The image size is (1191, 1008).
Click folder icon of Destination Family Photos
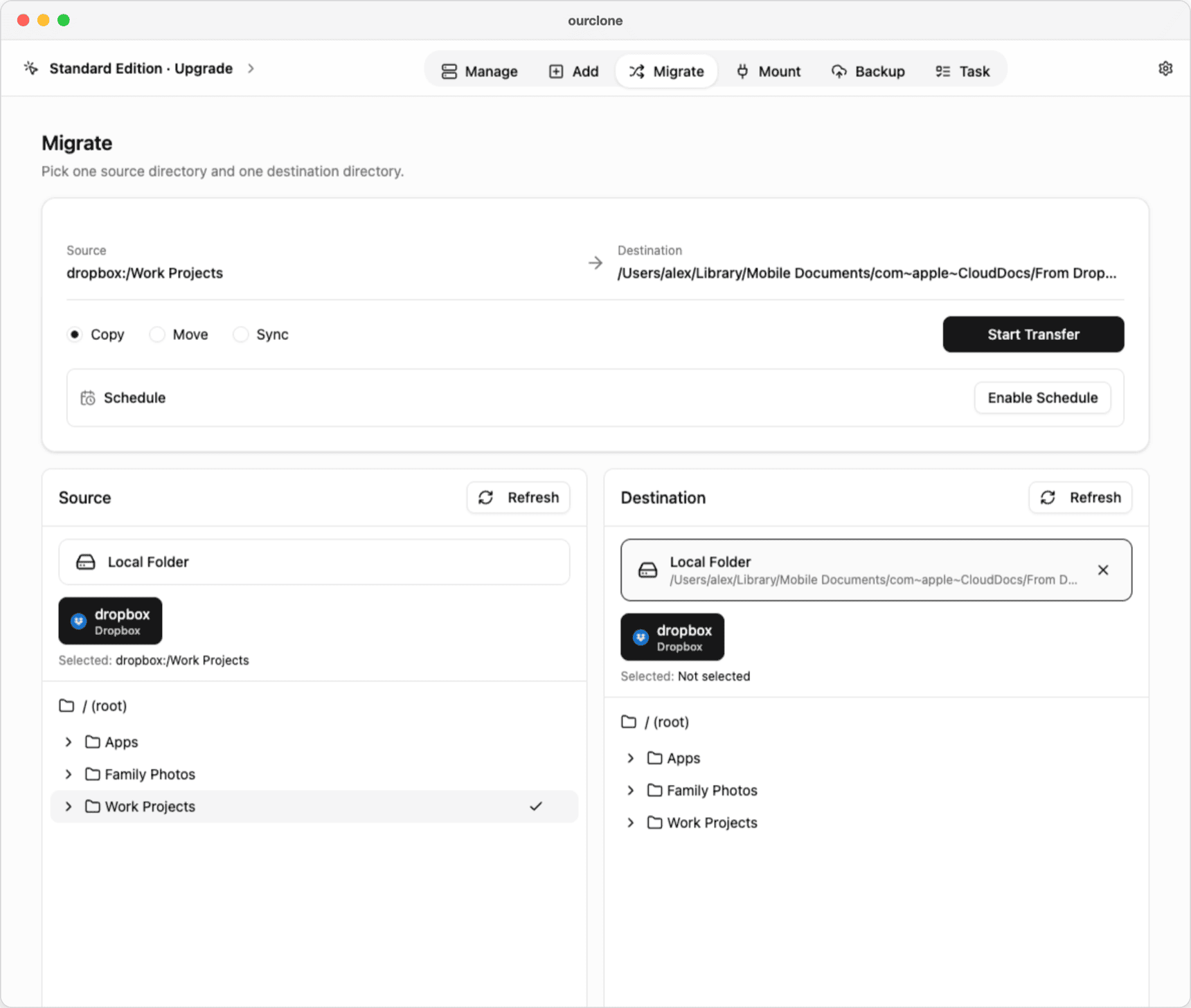654,790
